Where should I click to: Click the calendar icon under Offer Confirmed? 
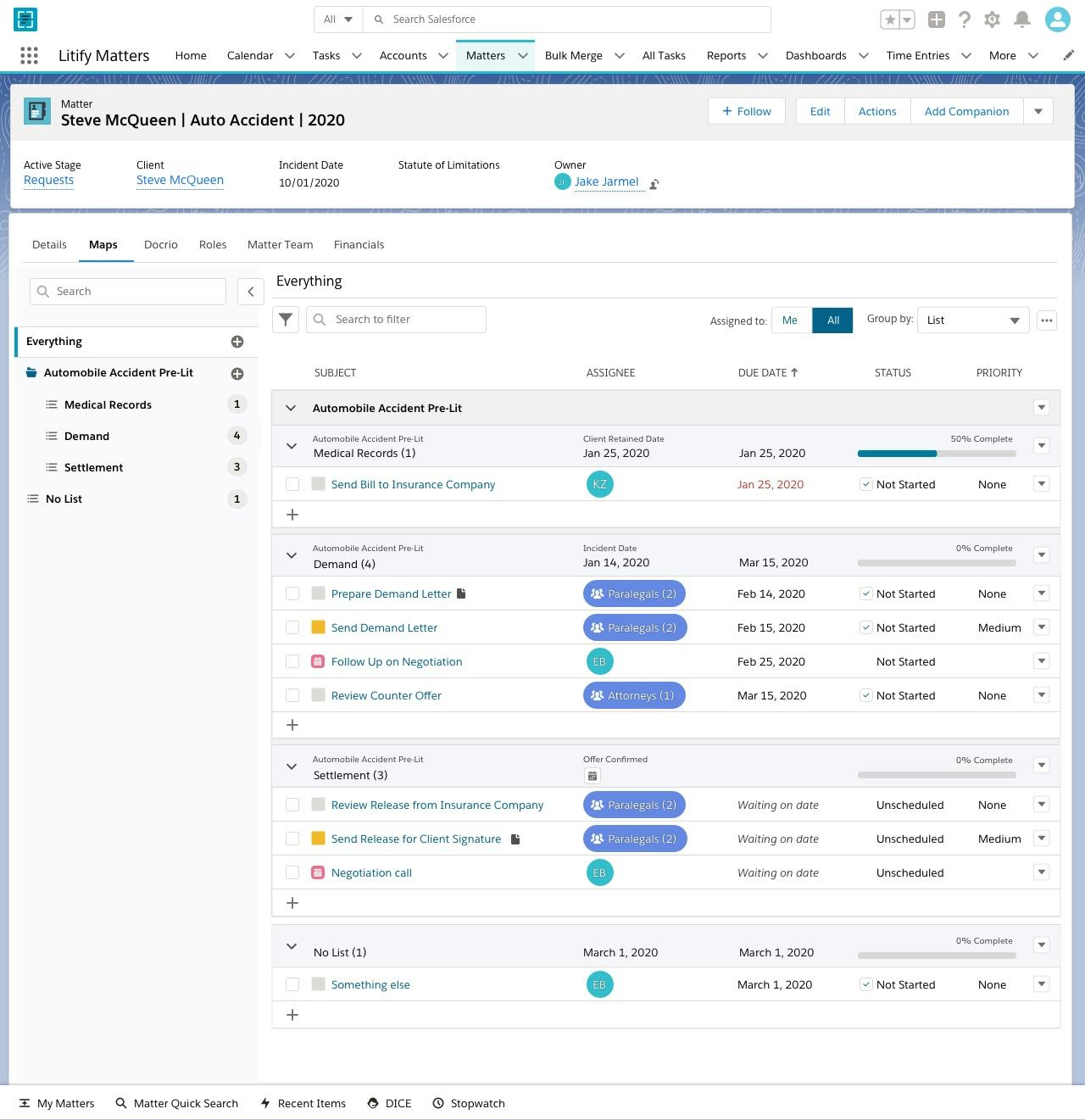click(x=593, y=776)
